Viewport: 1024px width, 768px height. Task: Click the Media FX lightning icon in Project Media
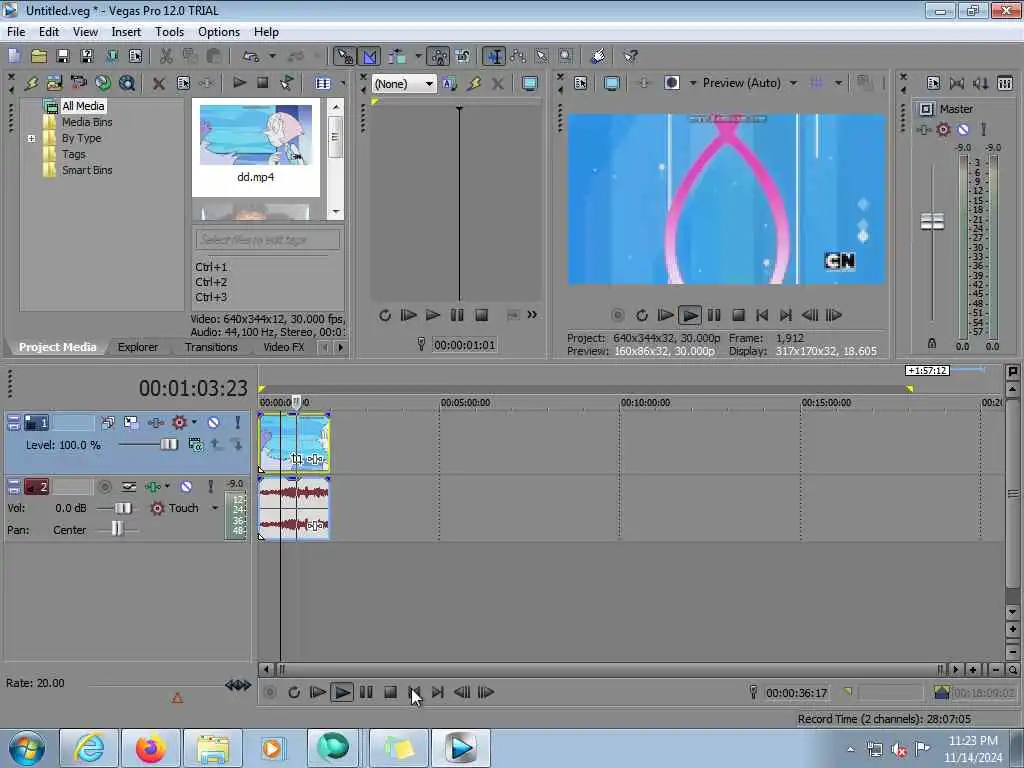click(x=31, y=83)
